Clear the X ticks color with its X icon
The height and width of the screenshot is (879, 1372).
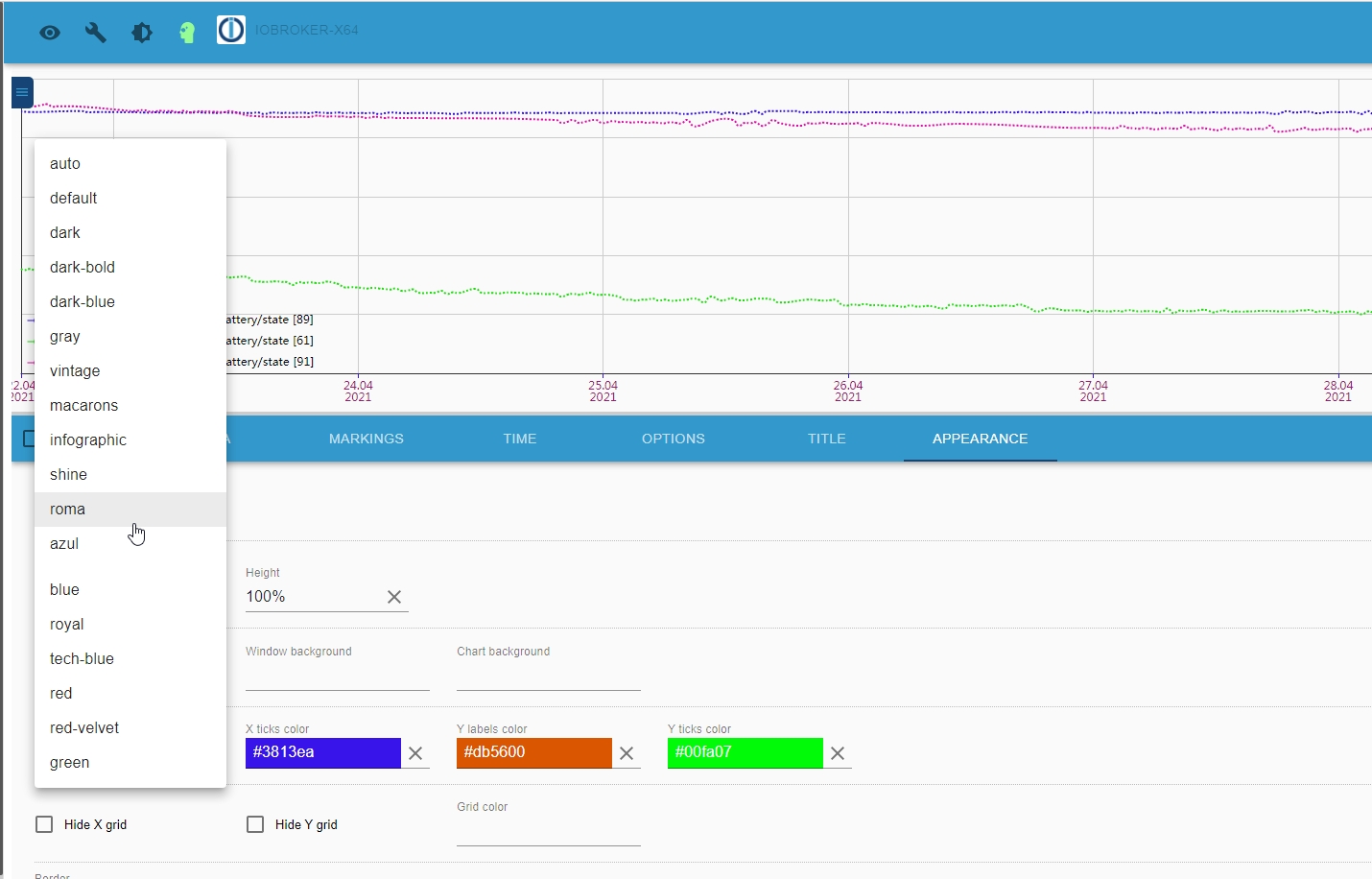click(415, 753)
